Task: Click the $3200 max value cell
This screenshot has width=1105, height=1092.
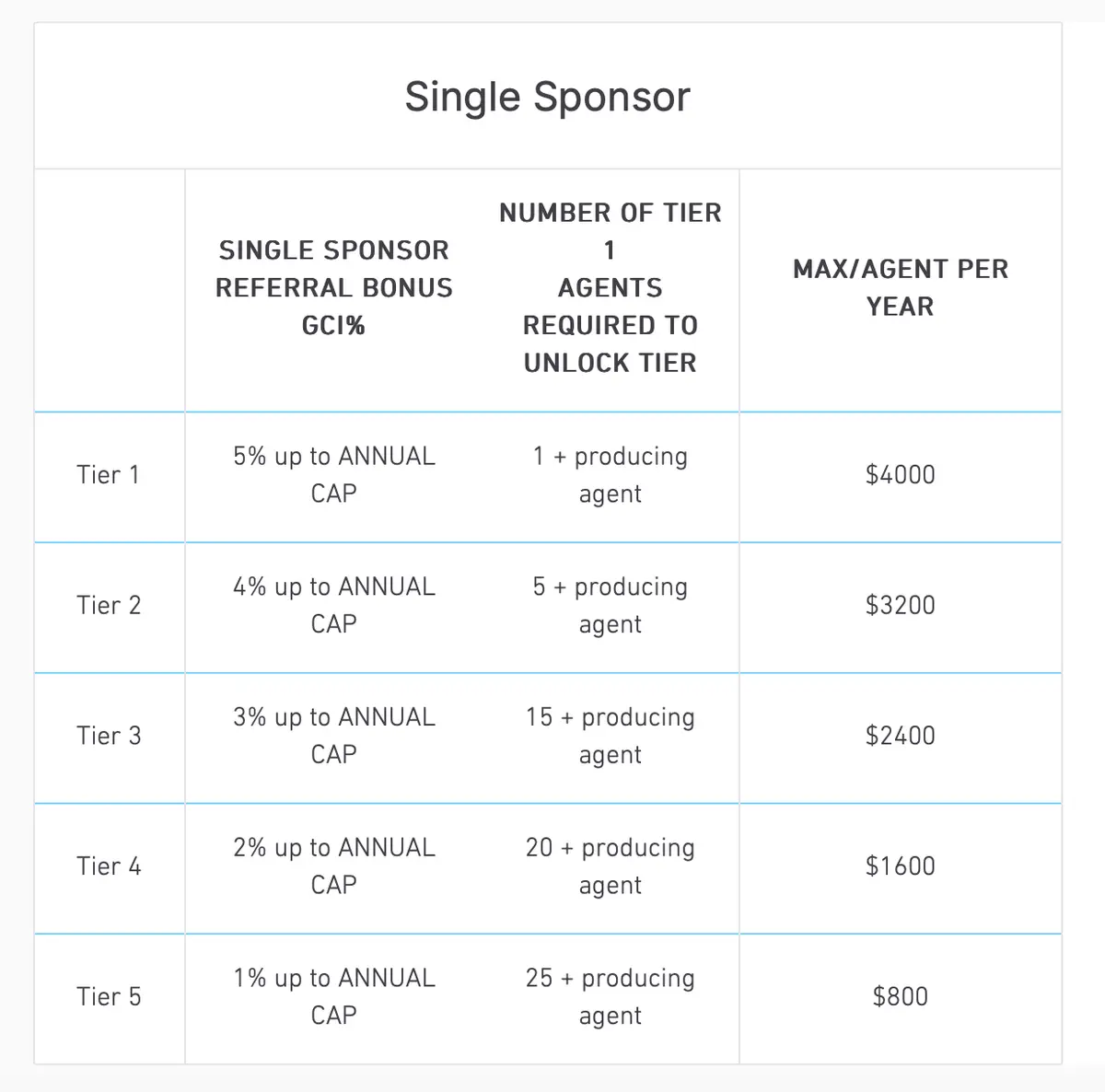Action: (x=901, y=606)
